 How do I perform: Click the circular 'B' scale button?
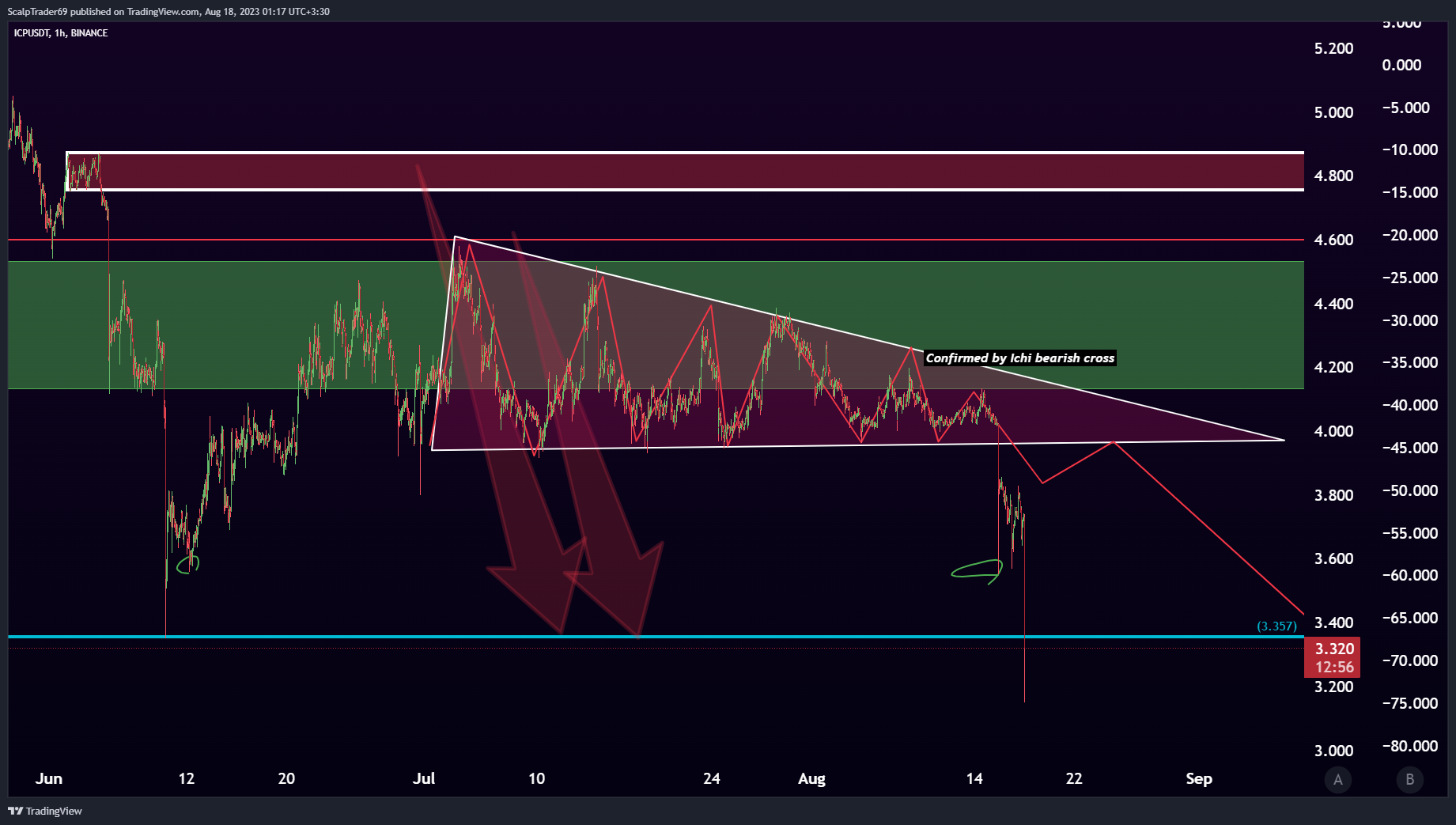point(1409,780)
